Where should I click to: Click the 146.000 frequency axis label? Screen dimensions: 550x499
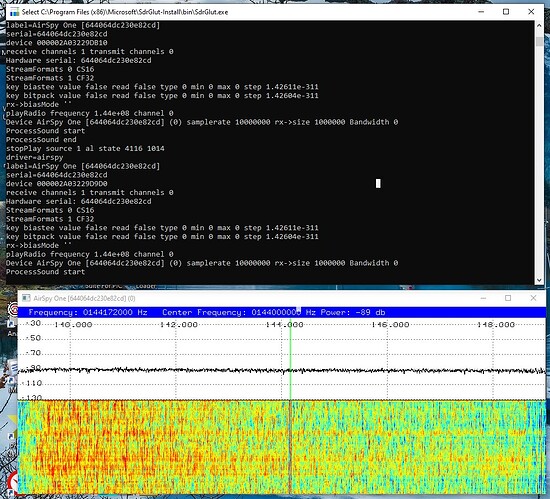tap(390, 325)
